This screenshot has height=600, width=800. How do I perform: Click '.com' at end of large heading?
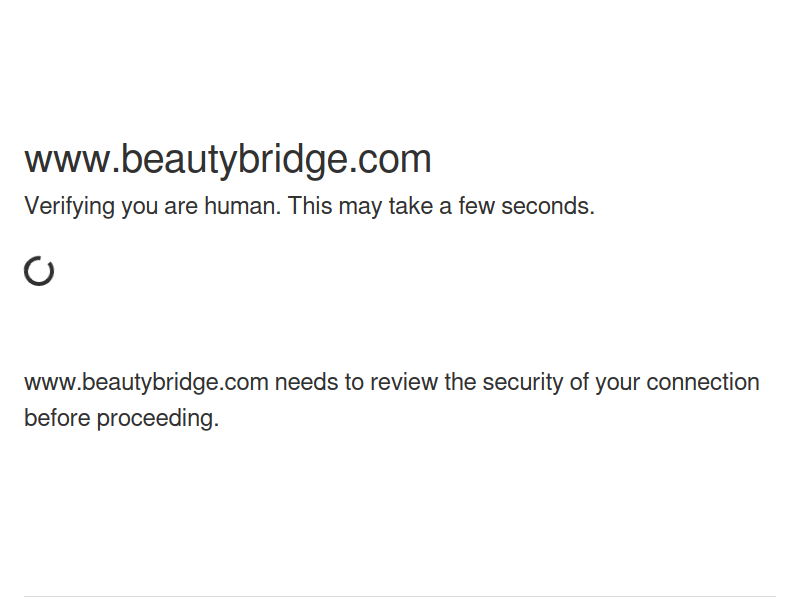[390, 160]
